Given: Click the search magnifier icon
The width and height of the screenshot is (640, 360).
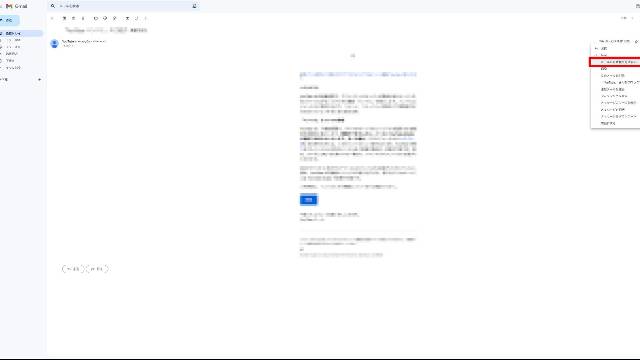Looking at the screenshot, I should (x=53, y=6).
